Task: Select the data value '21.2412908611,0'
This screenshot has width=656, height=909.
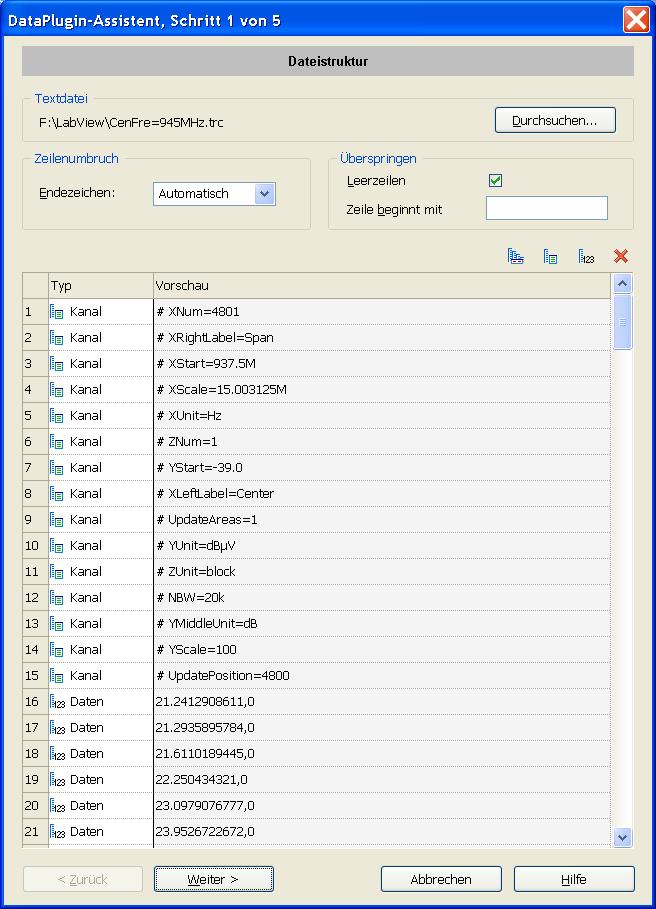Action: (205, 702)
